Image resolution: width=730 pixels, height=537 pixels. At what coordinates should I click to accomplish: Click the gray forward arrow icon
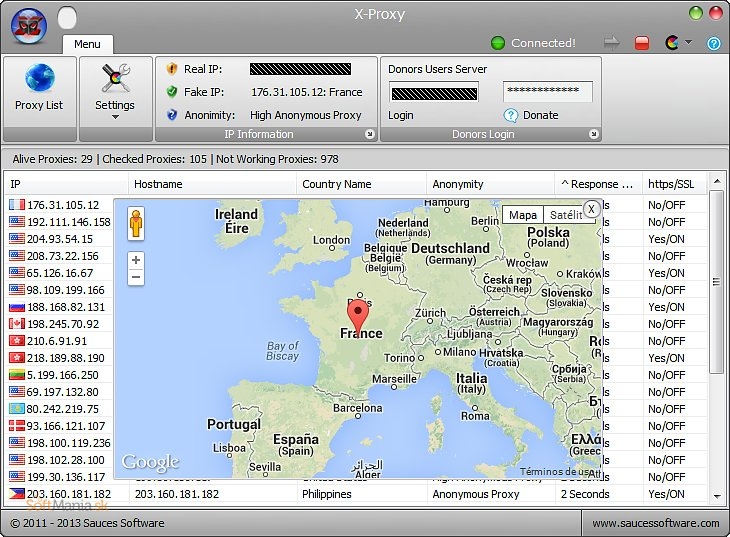coord(611,43)
